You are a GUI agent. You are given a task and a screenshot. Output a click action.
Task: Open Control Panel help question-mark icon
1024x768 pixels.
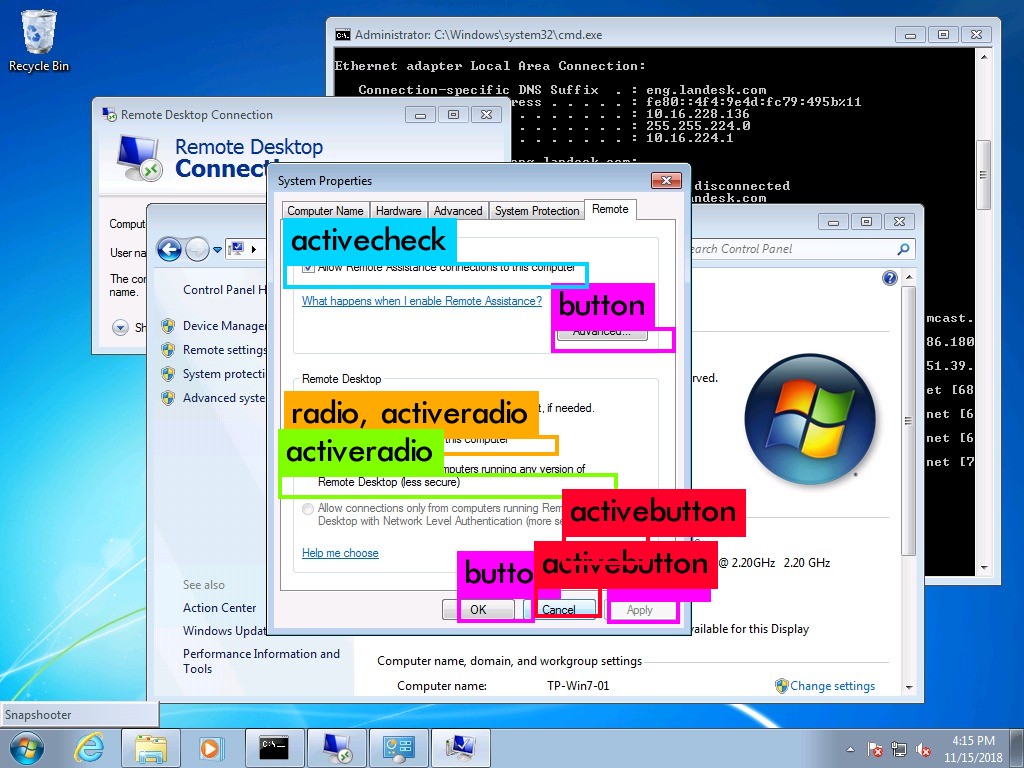tap(889, 278)
